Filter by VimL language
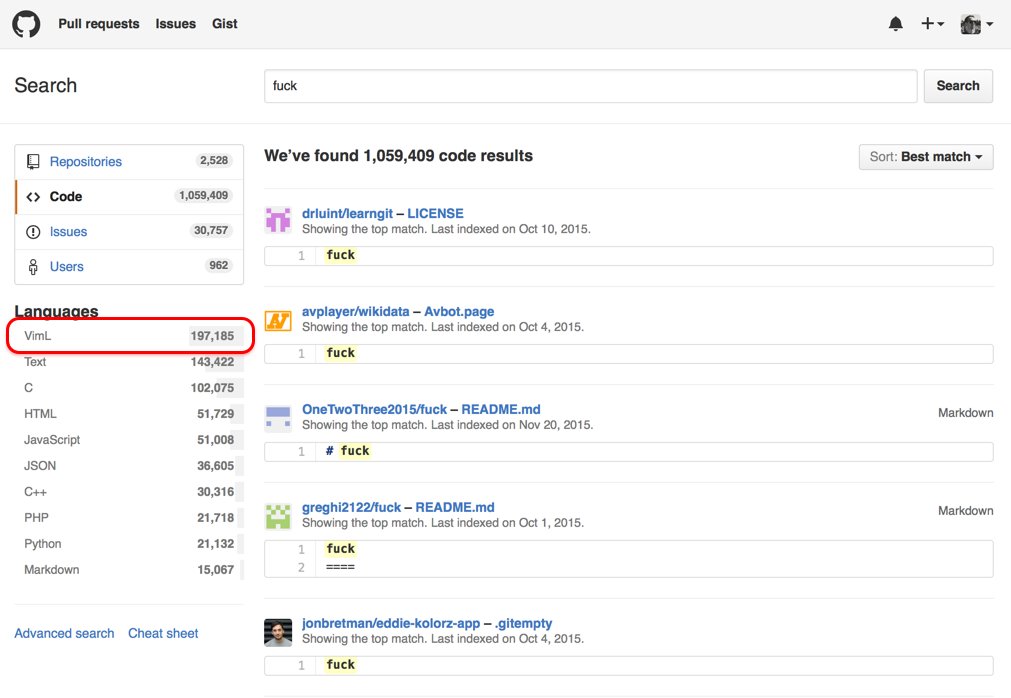 pos(129,336)
